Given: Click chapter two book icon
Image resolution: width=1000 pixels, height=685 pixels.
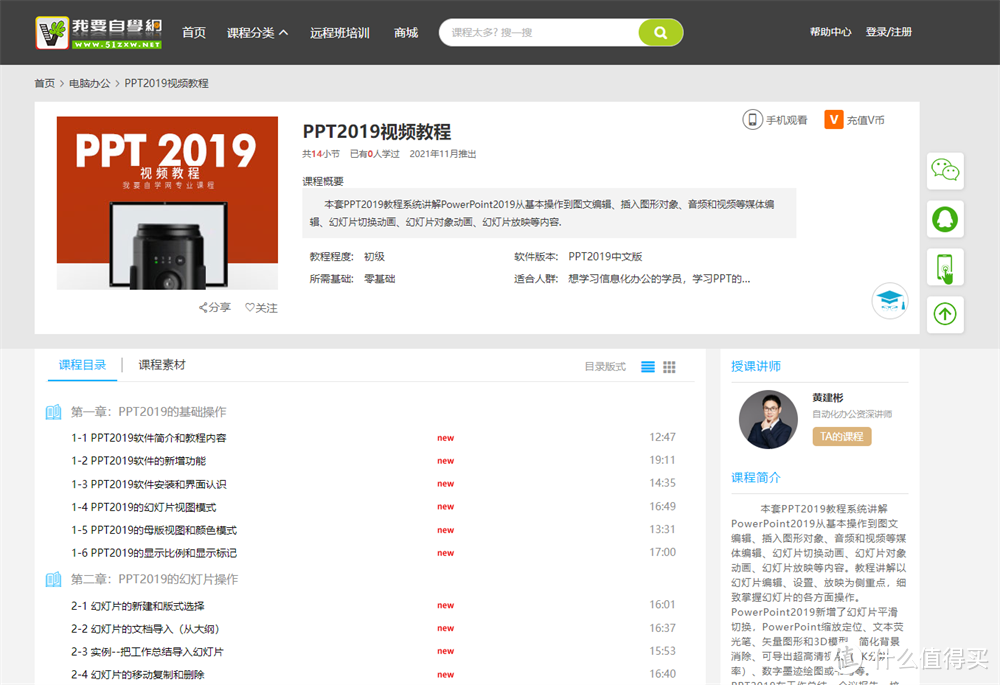Looking at the screenshot, I should point(54,579).
